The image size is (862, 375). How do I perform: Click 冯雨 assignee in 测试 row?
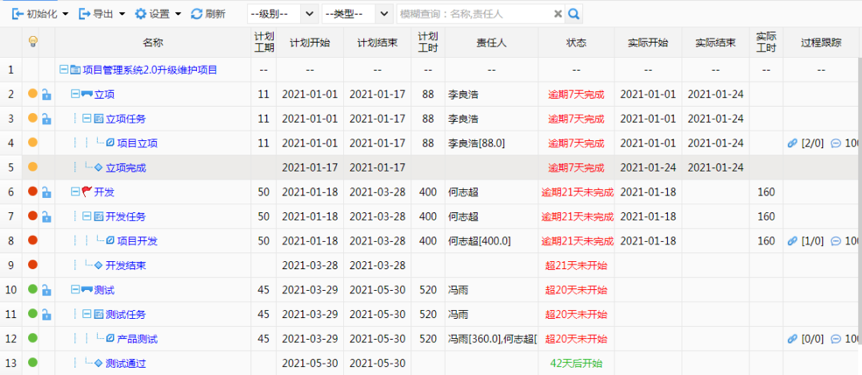[458, 290]
